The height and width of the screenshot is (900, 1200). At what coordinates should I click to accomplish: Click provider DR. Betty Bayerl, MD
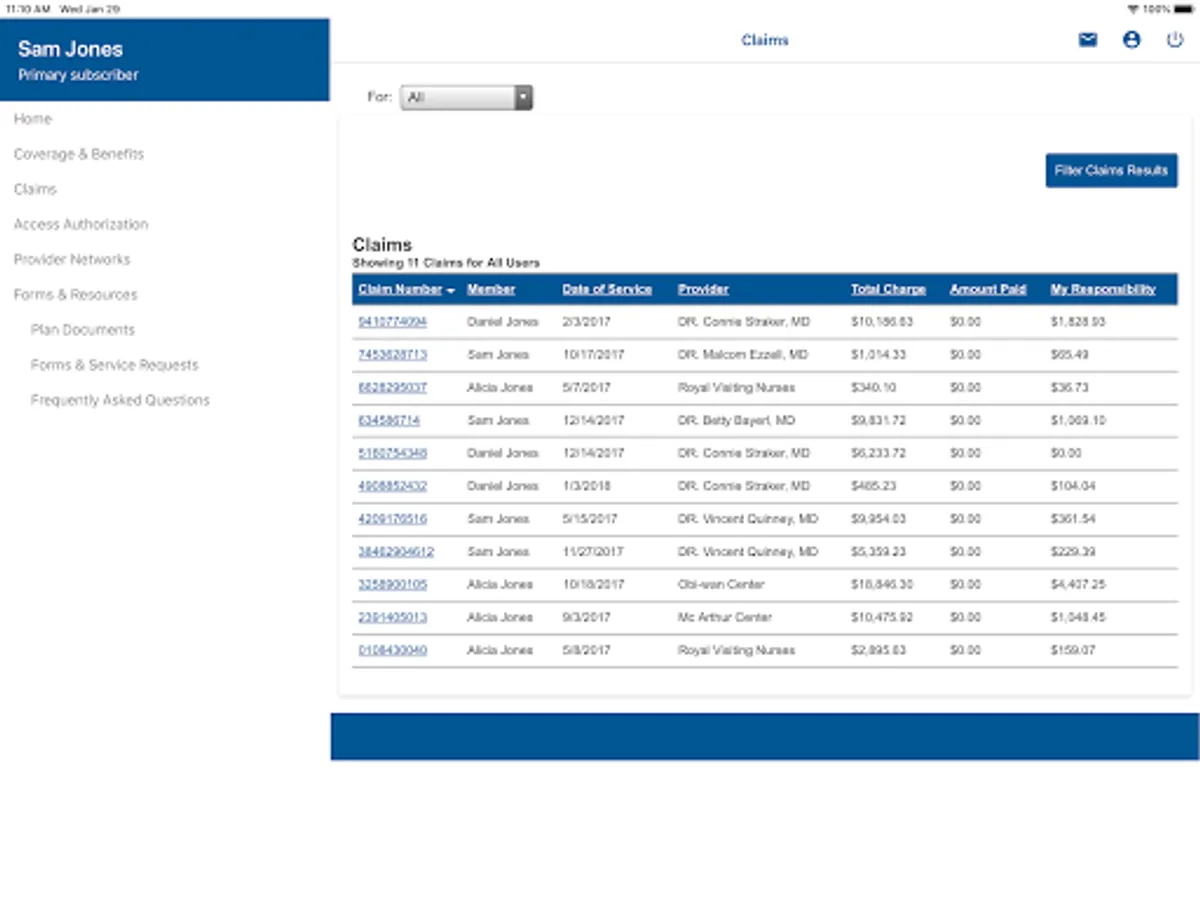(737, 420)
